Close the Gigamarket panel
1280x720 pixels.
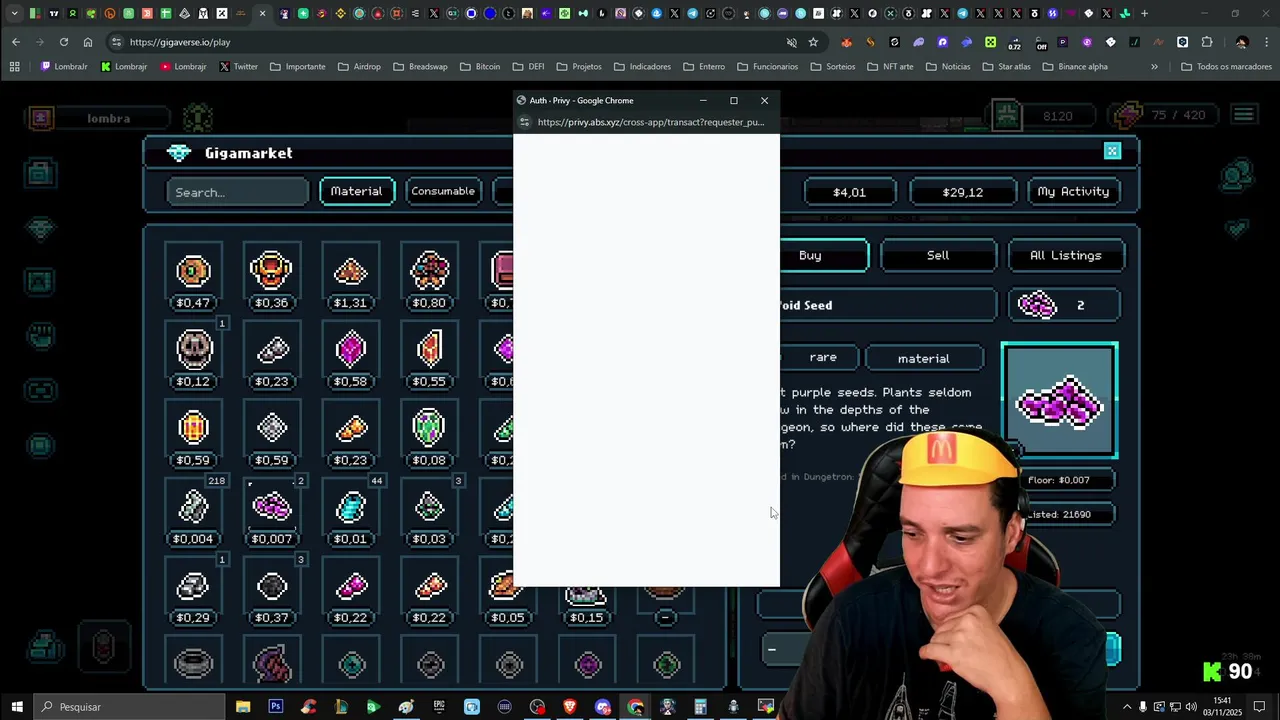tap(1112, 151)
